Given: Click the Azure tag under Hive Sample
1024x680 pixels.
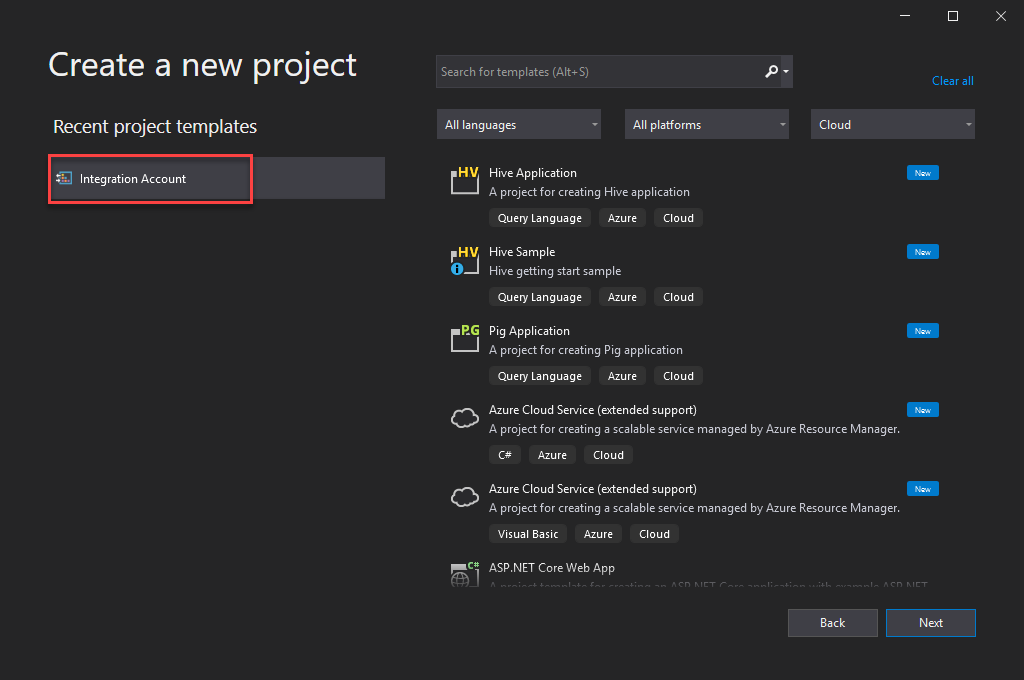Looking at the screenshot, I should click(x=622, y=297).
